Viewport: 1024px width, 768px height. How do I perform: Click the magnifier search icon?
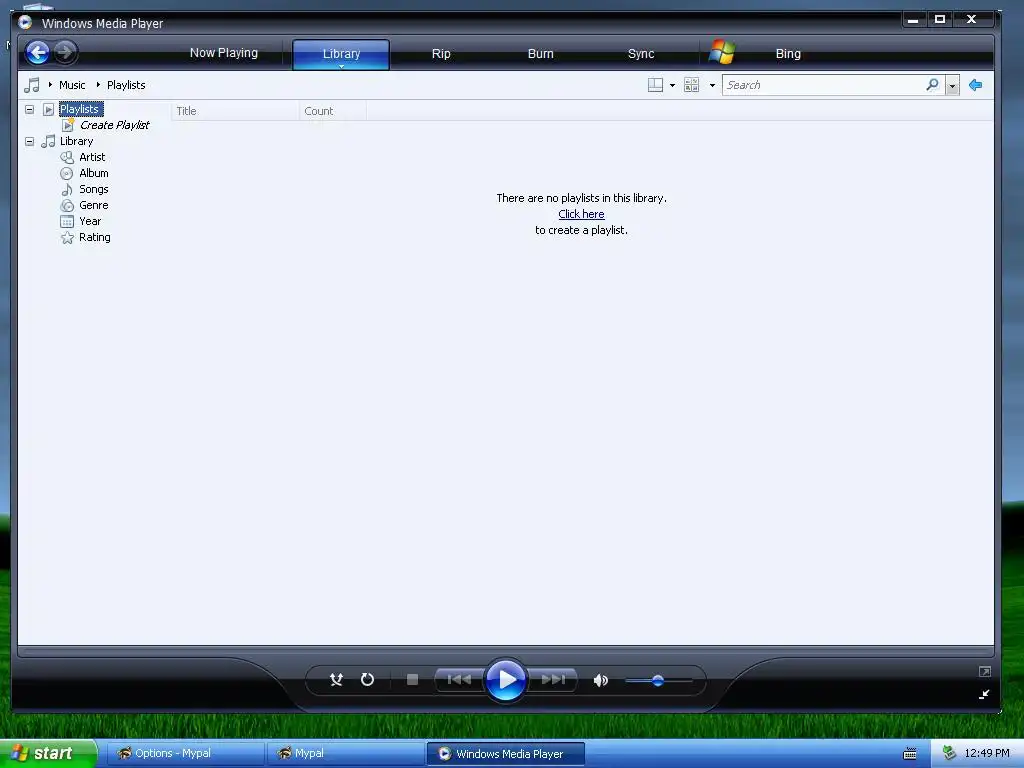click(x=933, y=85)
